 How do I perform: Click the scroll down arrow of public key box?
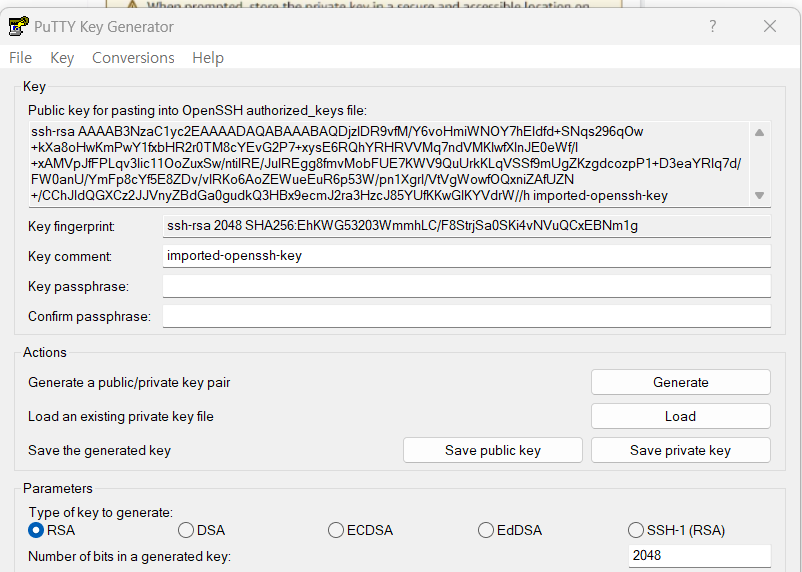pos(760,195)
